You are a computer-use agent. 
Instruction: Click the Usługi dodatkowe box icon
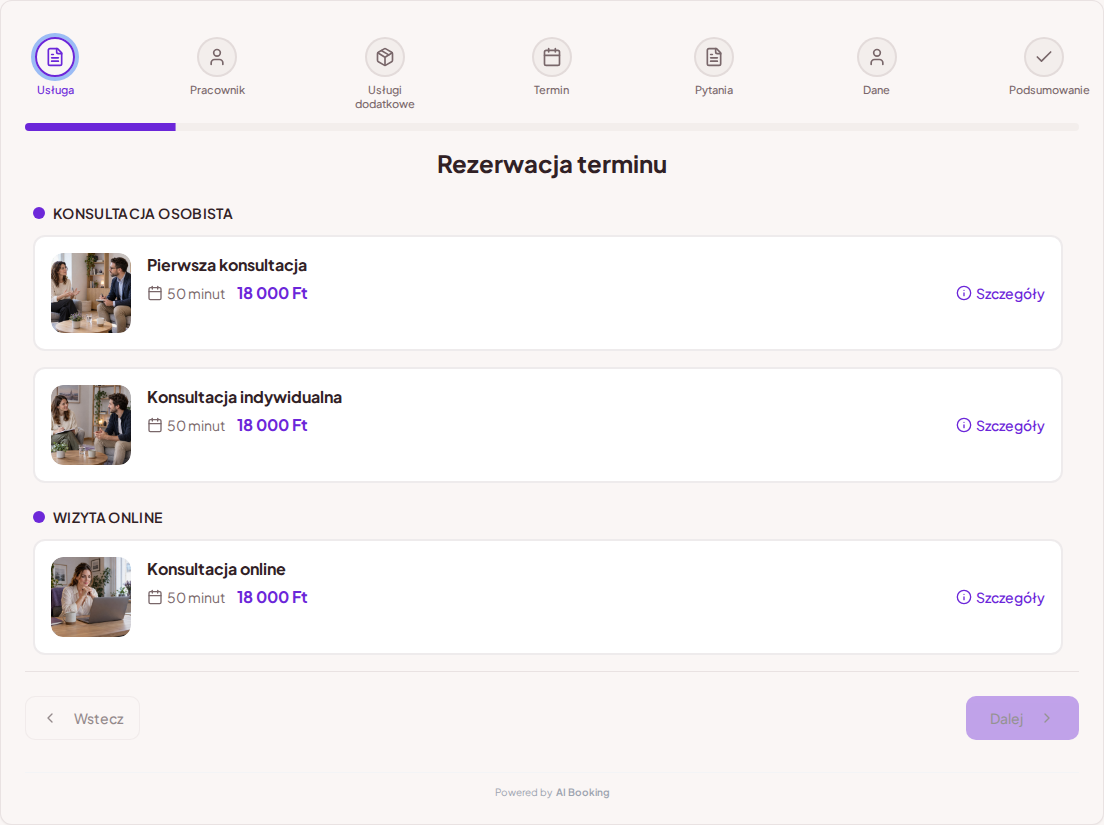(x=384, y=57)
